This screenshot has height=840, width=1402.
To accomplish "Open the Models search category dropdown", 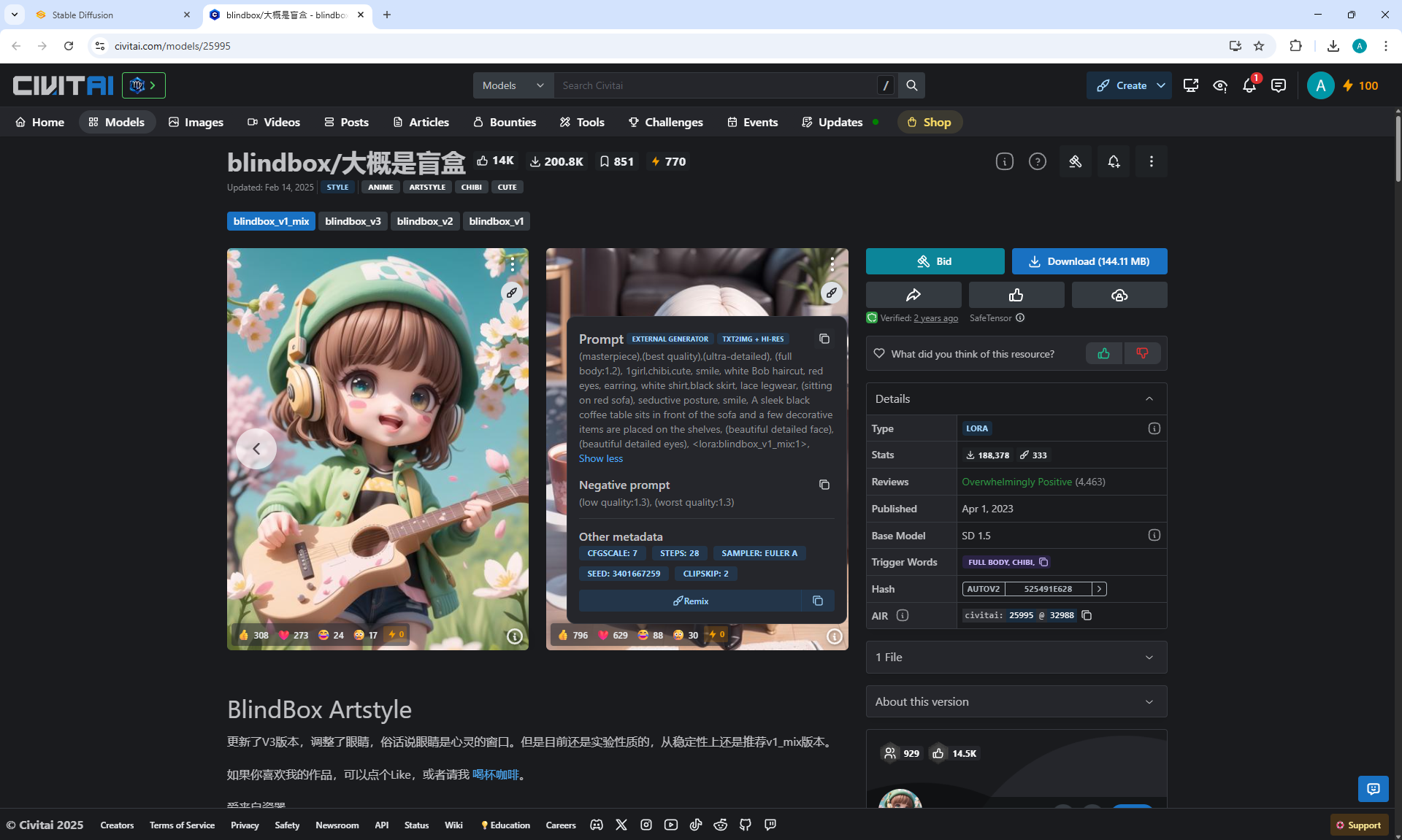I will (x=513, y=85).
